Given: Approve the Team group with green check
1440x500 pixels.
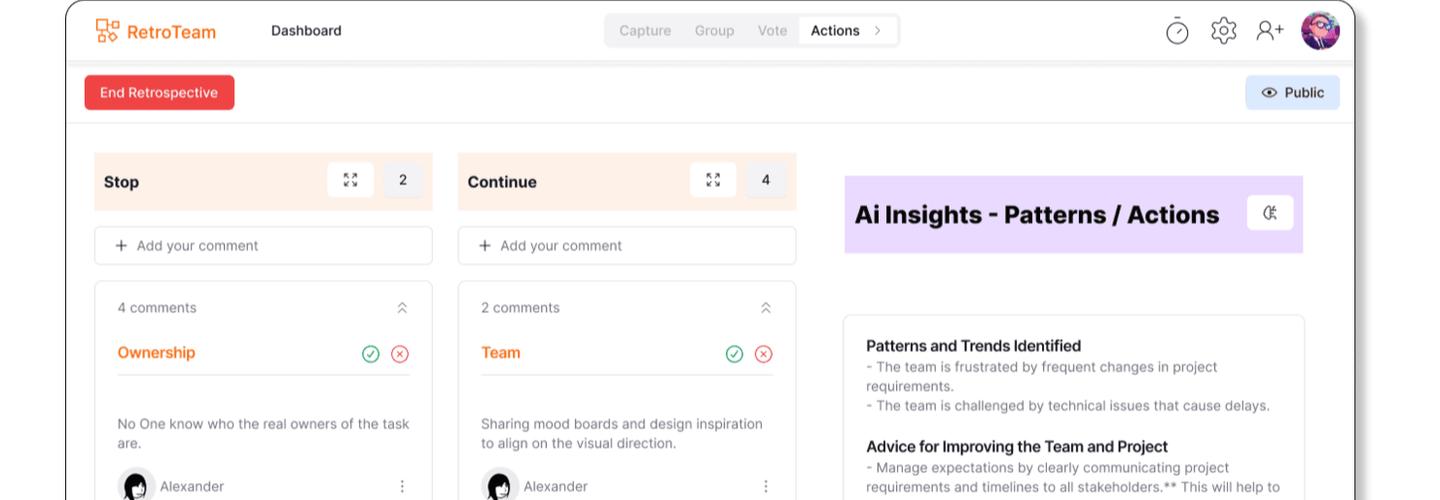Looking at the screenshot, I should [734, 354].
